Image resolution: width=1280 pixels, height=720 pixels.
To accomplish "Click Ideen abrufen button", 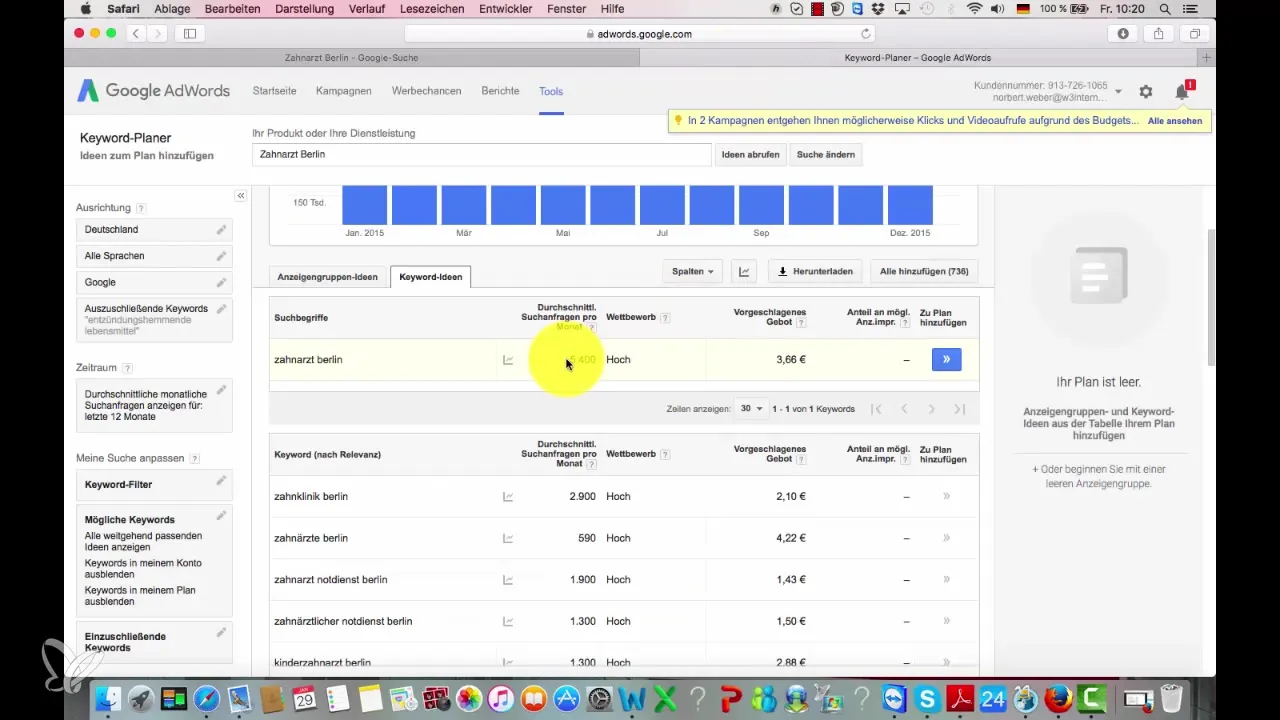I will [750, 155].
